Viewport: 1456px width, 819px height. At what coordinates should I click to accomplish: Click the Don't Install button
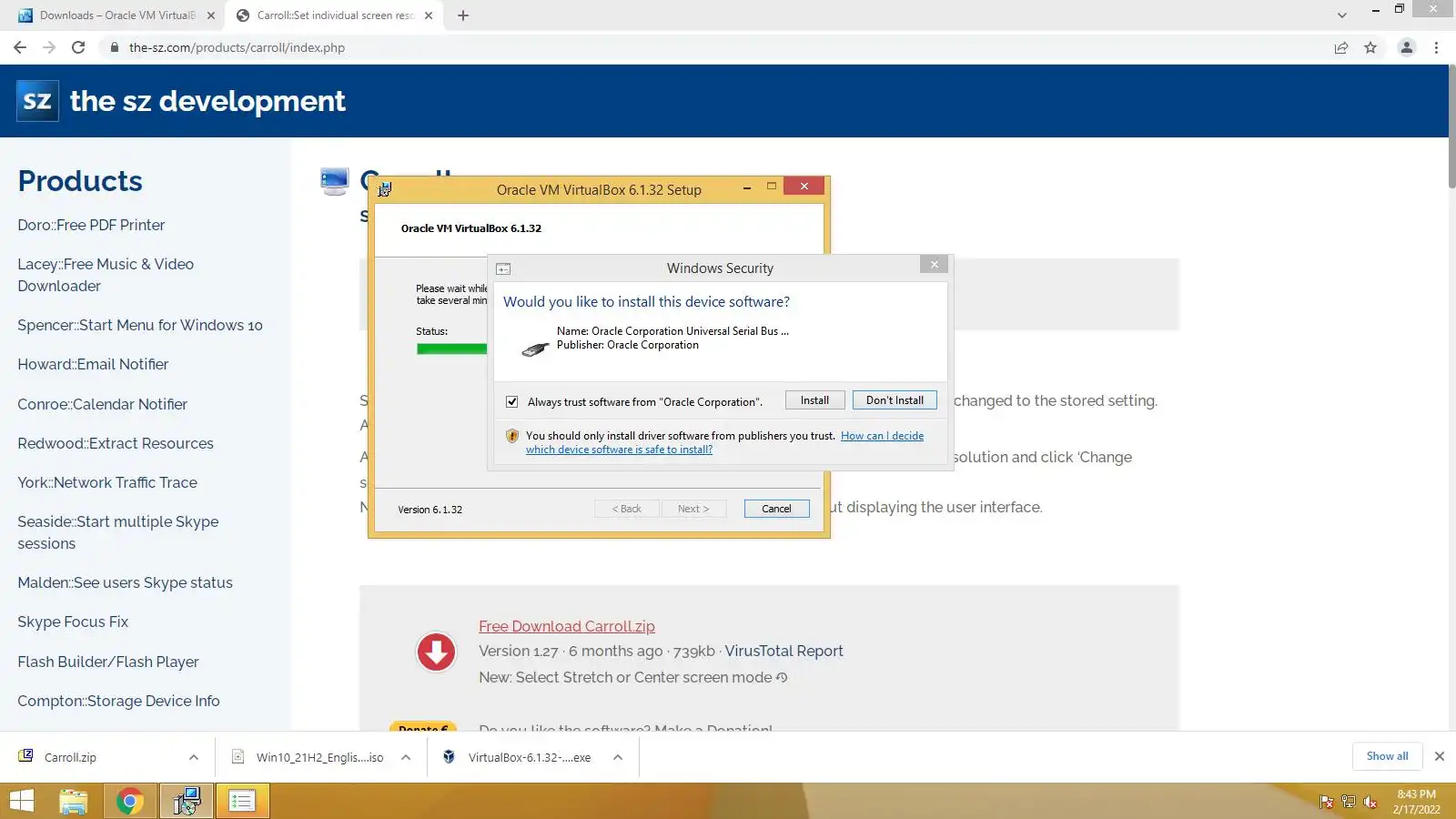[895, 400]
